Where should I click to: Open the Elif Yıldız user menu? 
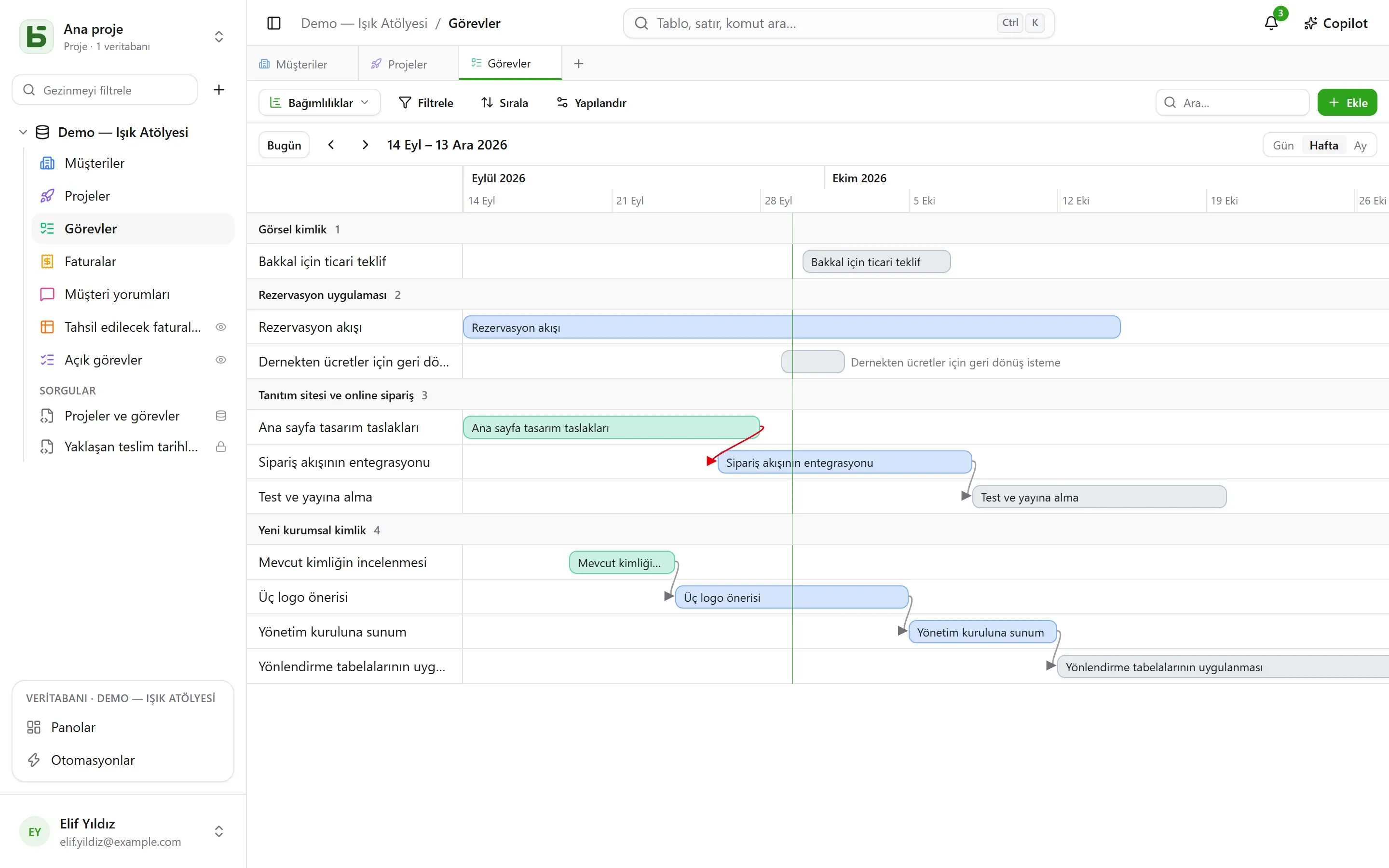coord(122,832)
